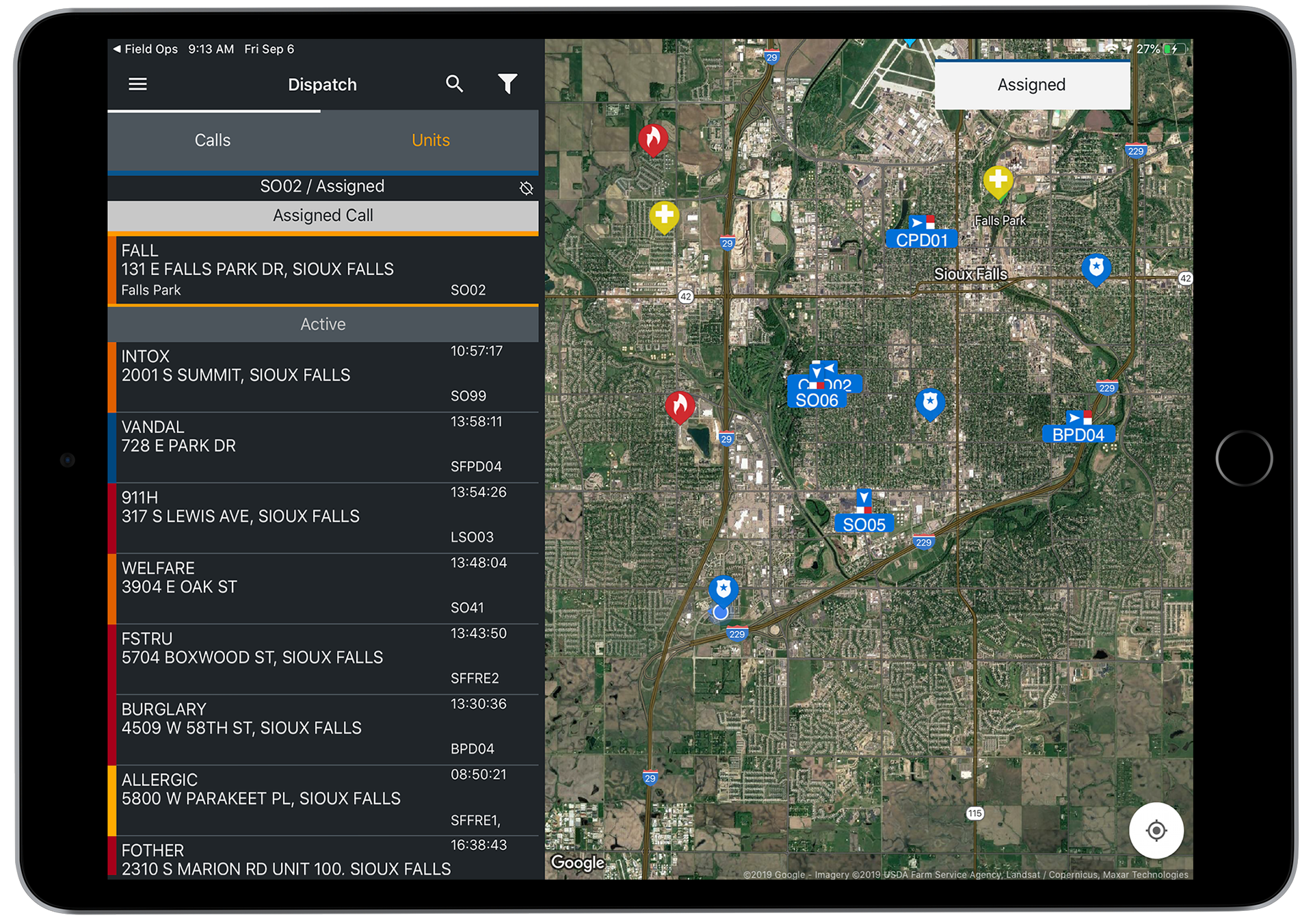Open the assigned FALL call at Falls Park
The width and height of the screenshot is (1313, 924).
[x=323, y=269]
